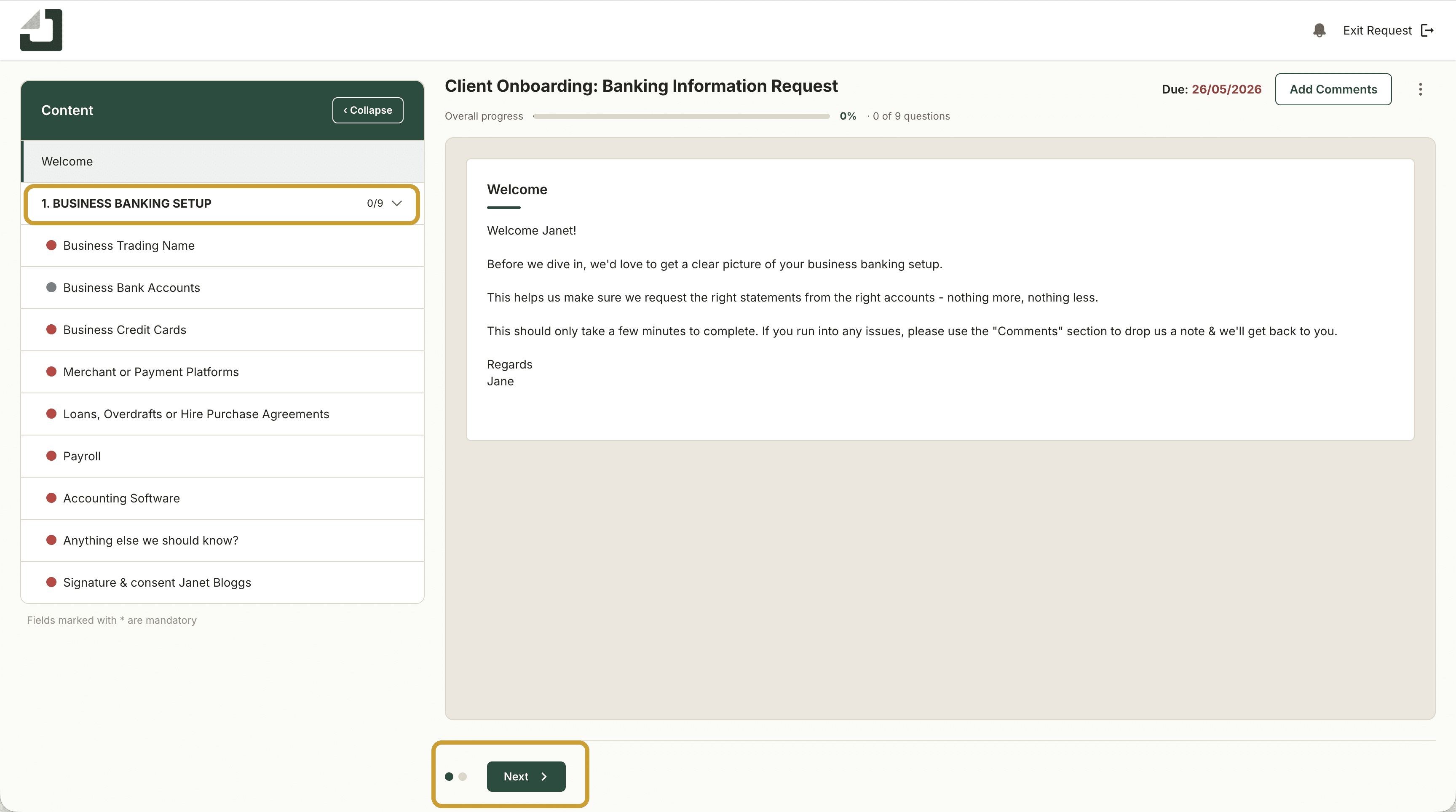Open the notifications bell
This screenshot has height=812, width=1456.
[1319, 30]
